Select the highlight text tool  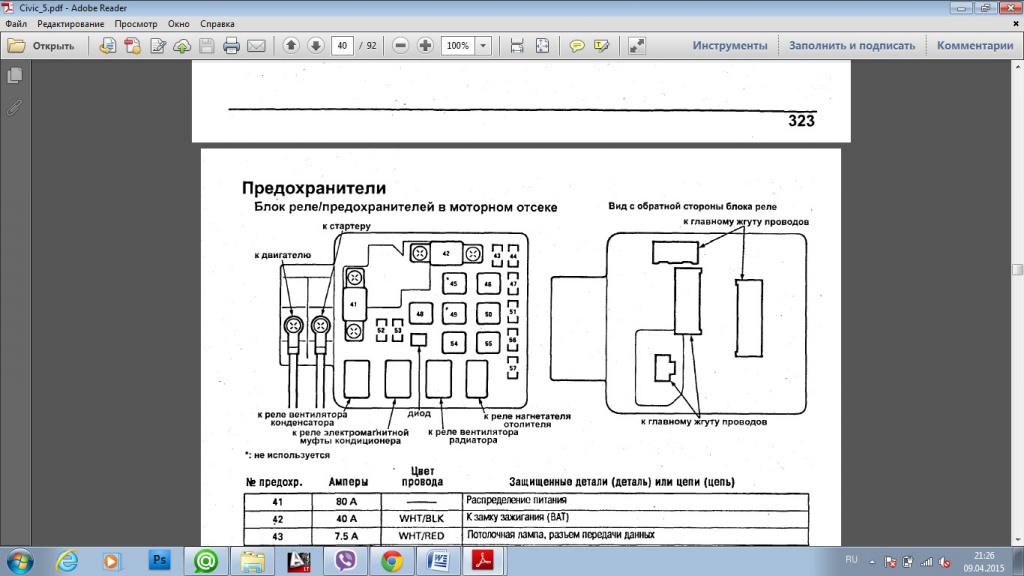pyautogui.click(x=601, y=46)
